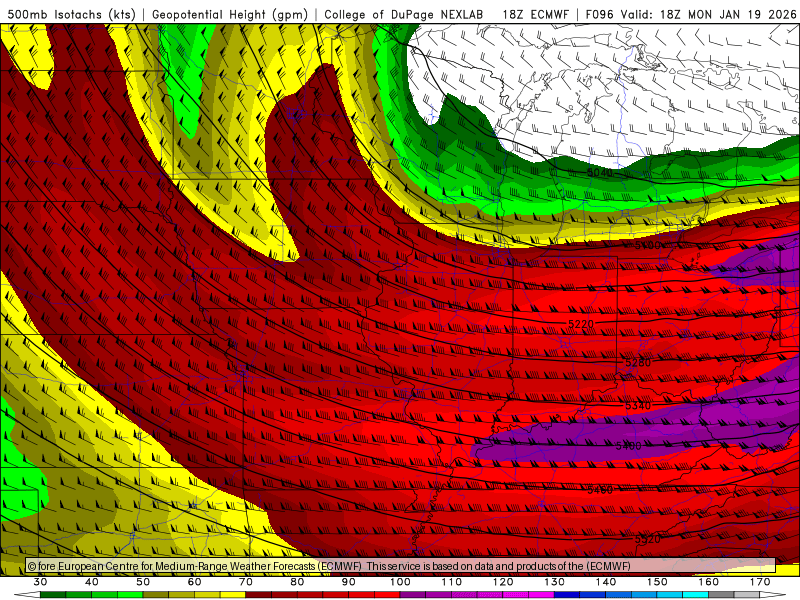
Task: Click the "College of DuPage NEXLAB" label
Action: (x=404, y=14)
